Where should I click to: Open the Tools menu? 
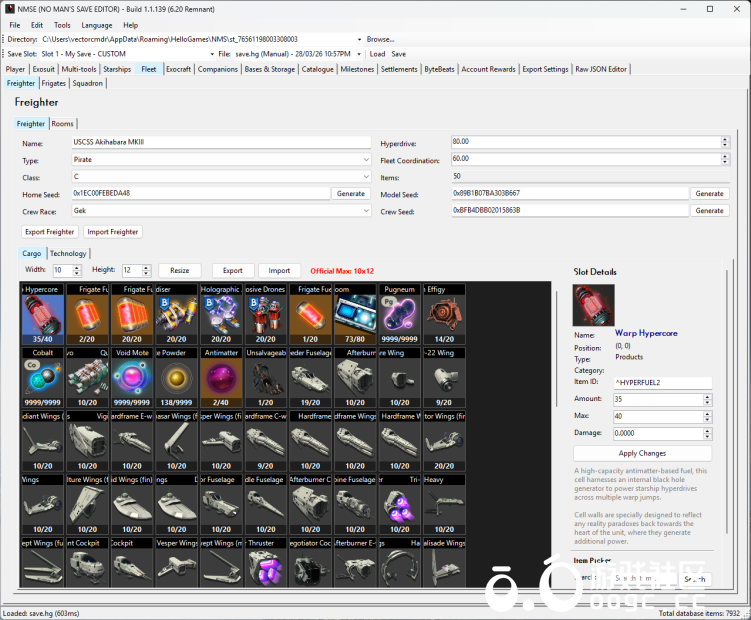point(62,25)
